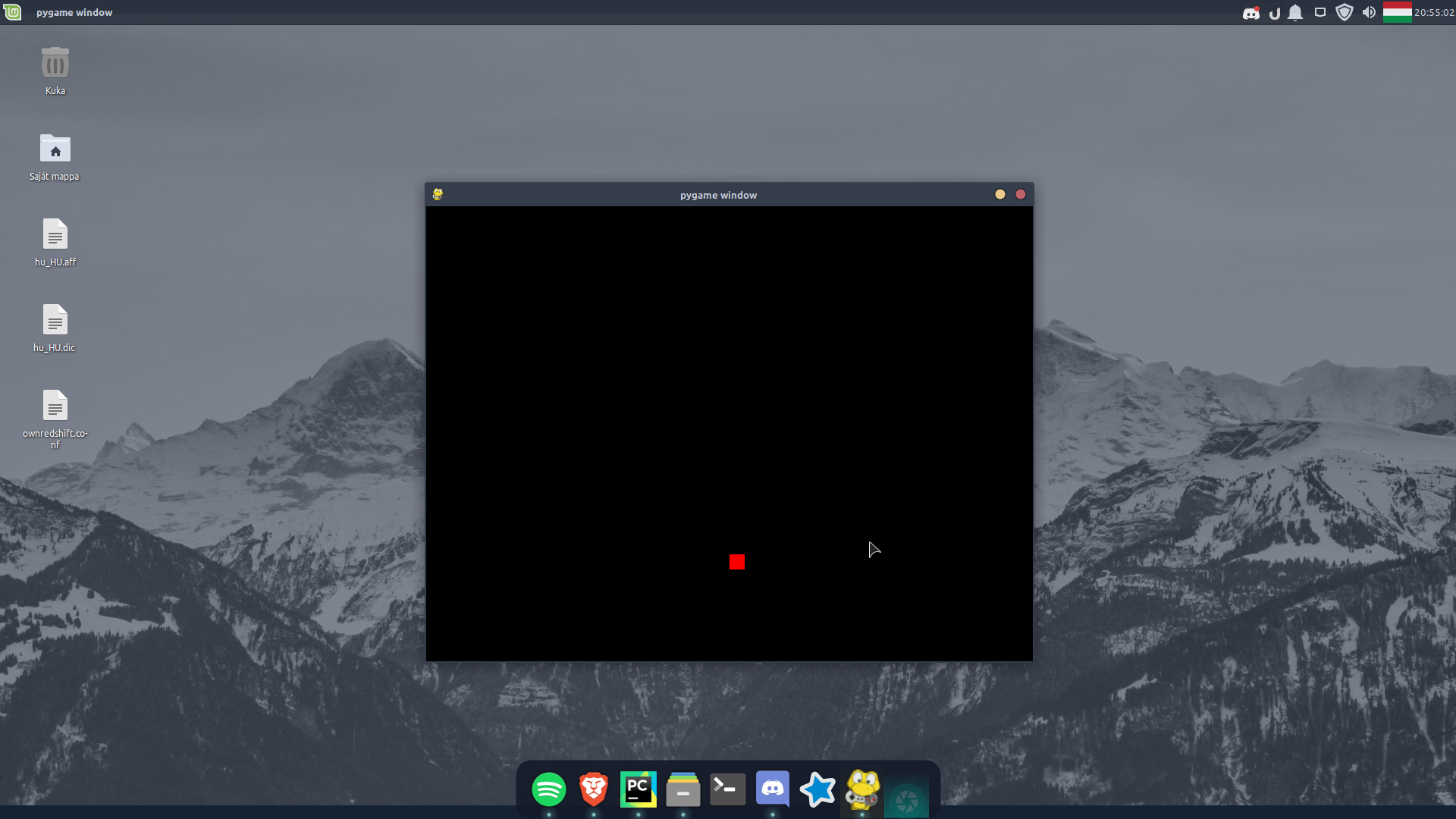Click the shield icon in the system tray
The width and height of the screenshot is (1456, 819).
pos(1344,12)
